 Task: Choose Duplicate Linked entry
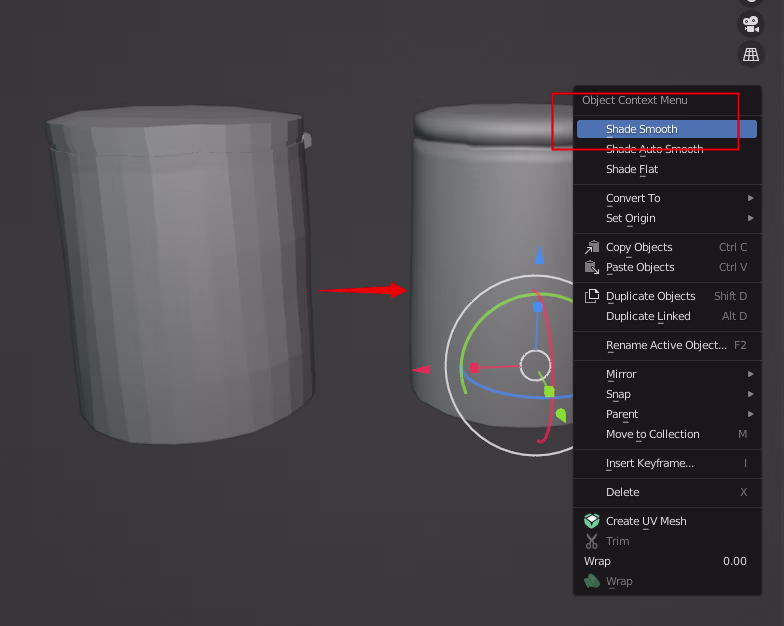coord(666,316)
